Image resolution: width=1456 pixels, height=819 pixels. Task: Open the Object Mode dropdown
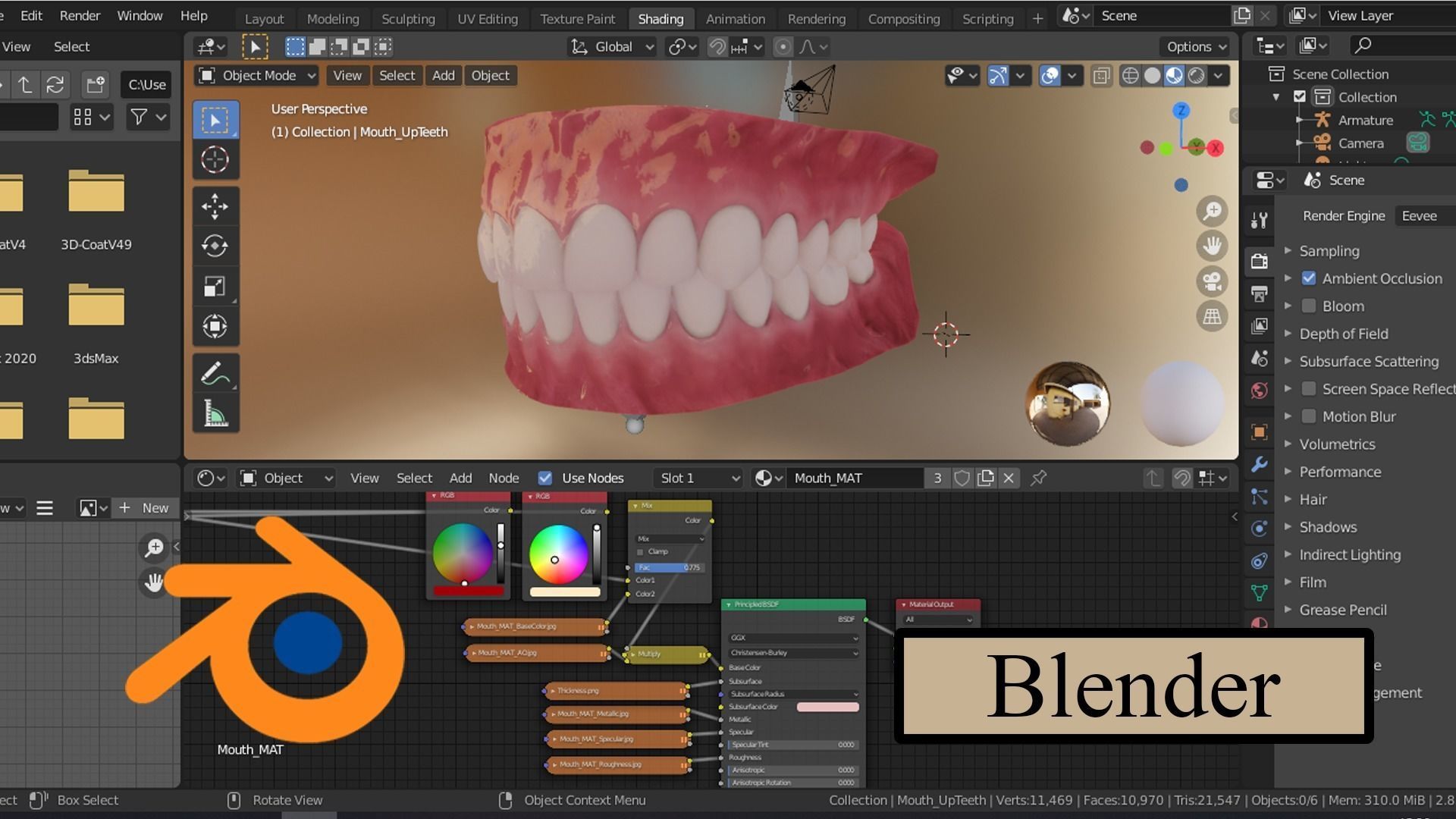click(257, 76)
